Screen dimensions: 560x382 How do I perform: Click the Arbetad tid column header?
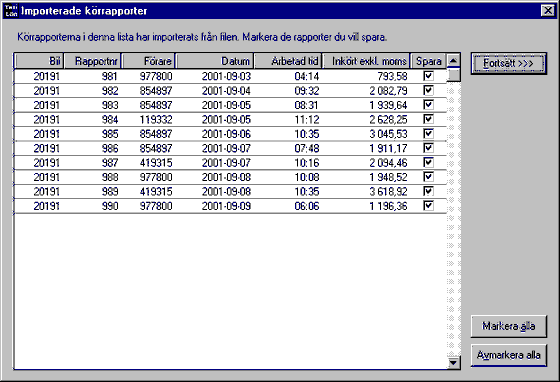coord(288,61)
